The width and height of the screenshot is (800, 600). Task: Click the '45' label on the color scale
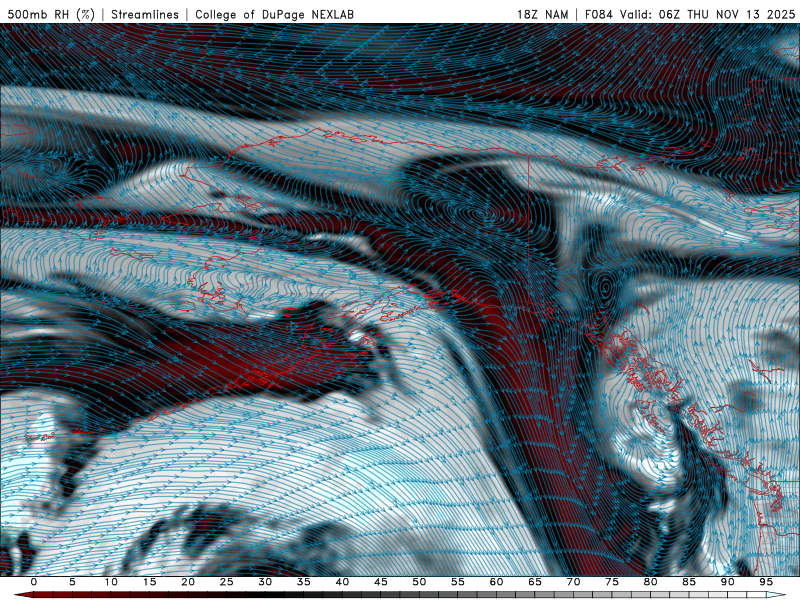tap(381, 582)
